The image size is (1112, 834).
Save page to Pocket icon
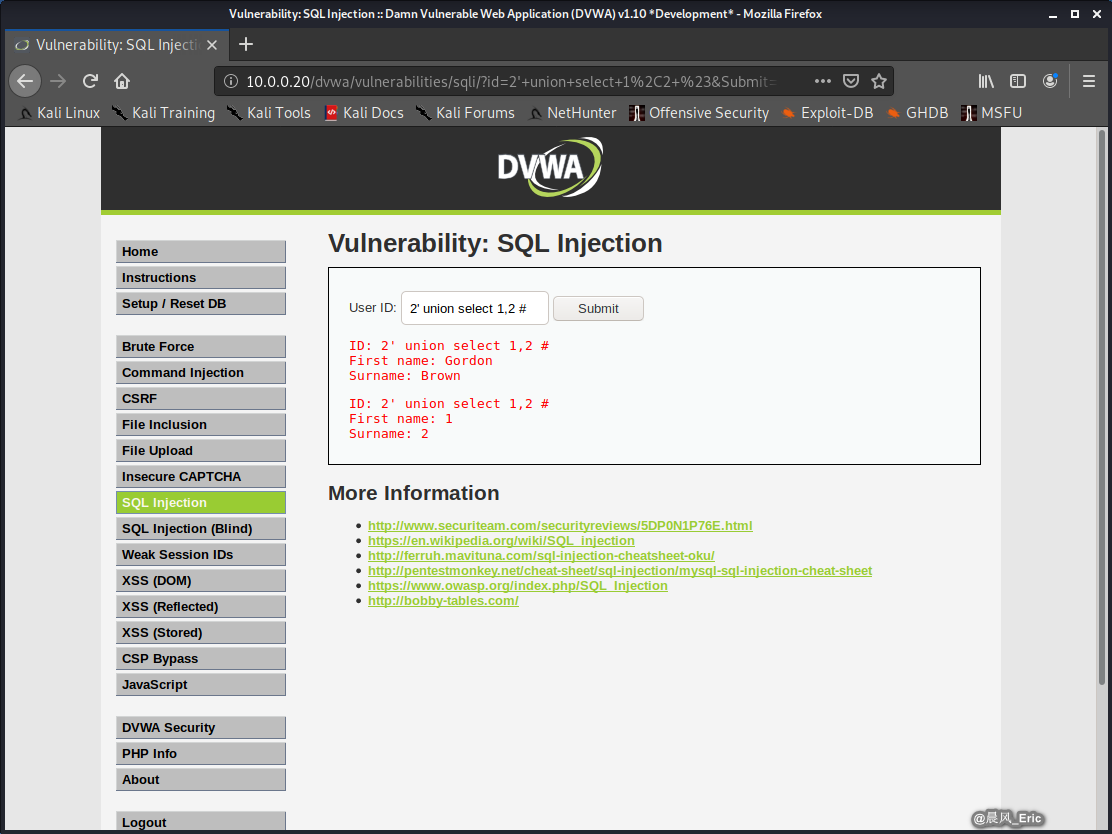[x=851, y=82]
